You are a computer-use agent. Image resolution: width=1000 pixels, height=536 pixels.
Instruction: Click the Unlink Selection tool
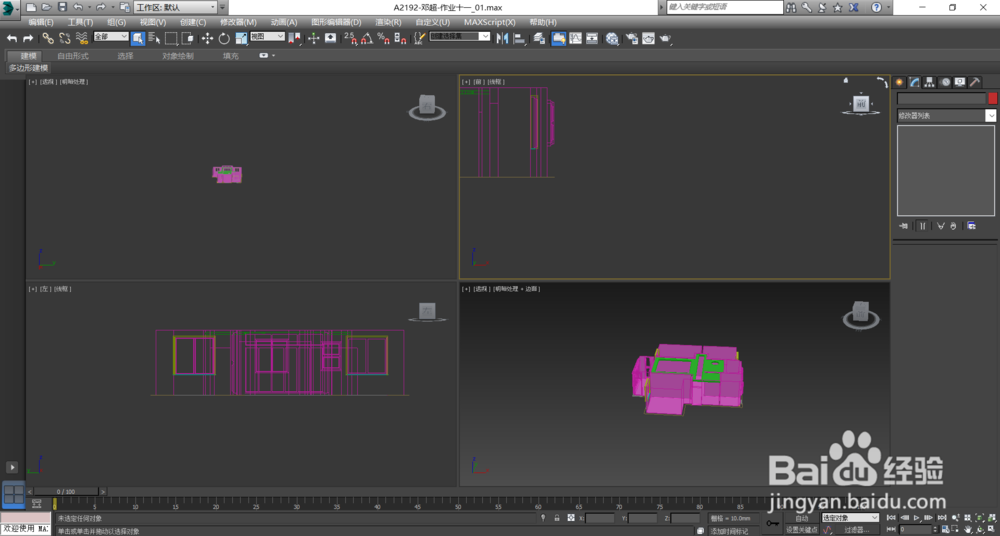click(64, 38)
